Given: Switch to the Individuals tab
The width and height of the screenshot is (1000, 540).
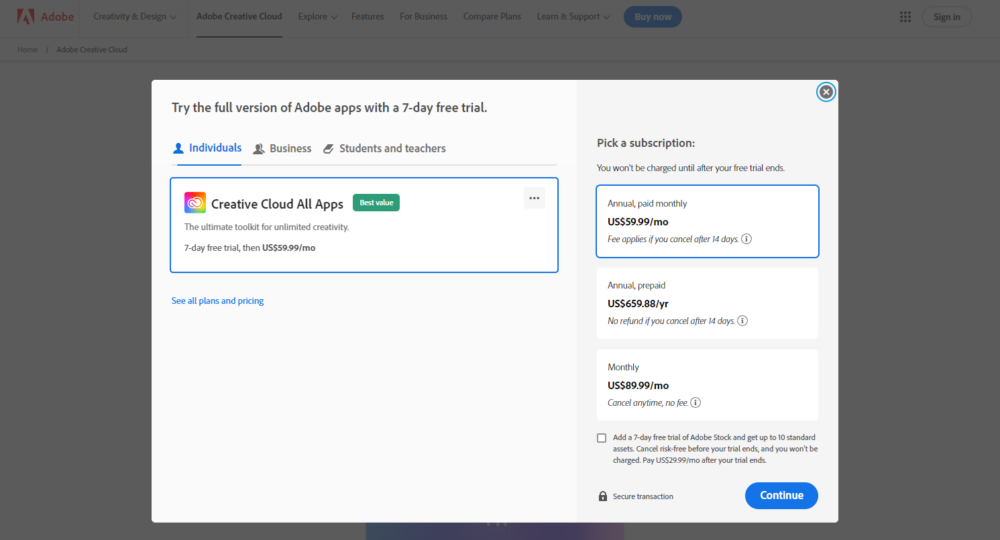Looking at the screenshot, I should pyautogui.click(x=207, y=148).
